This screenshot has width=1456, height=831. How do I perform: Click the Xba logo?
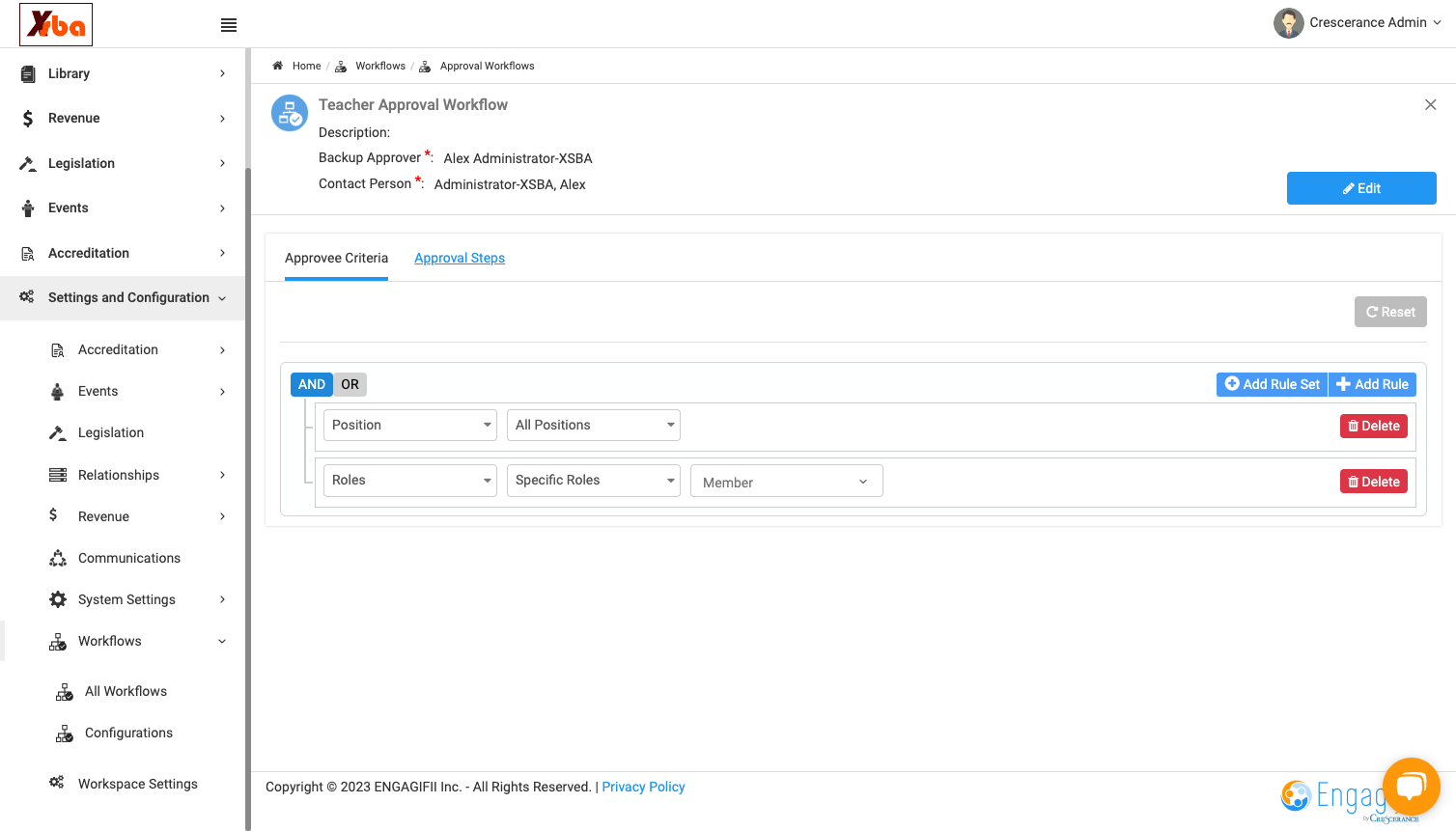point(56,24)
